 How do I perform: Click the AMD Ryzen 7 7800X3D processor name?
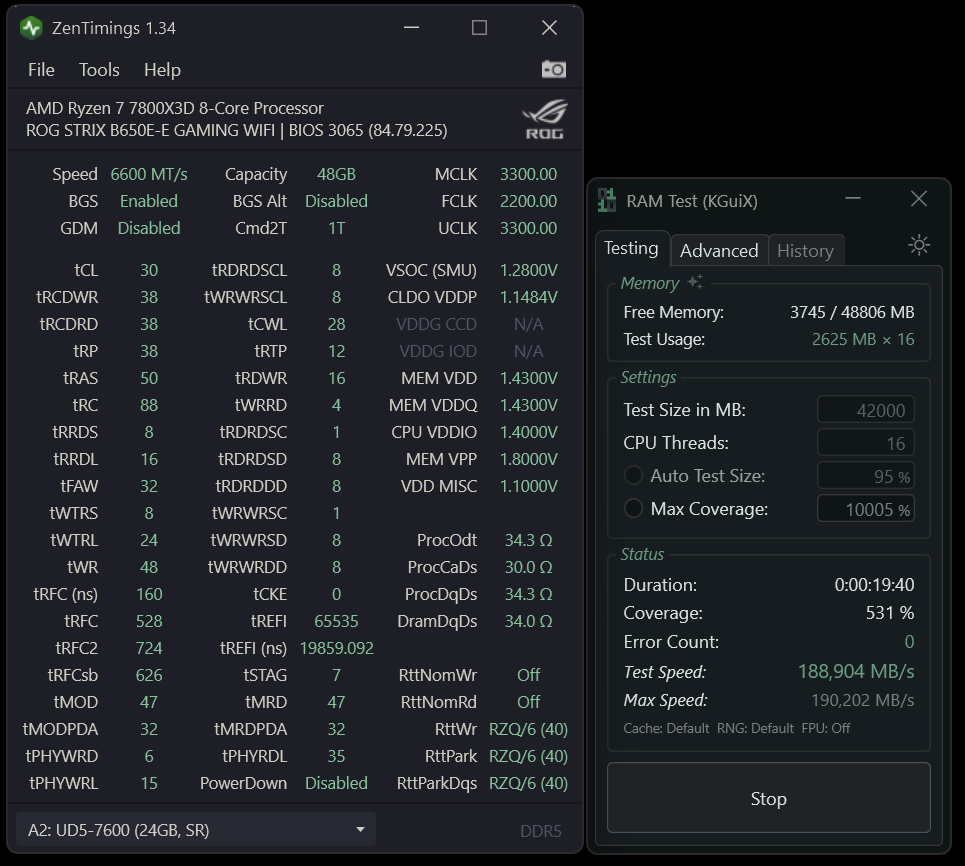coord(175,108)
